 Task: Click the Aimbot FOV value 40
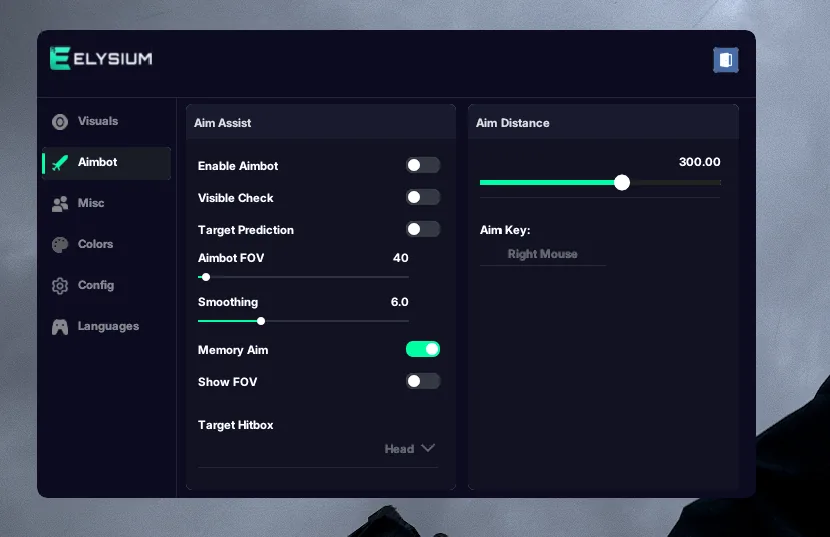coord(401,258)
